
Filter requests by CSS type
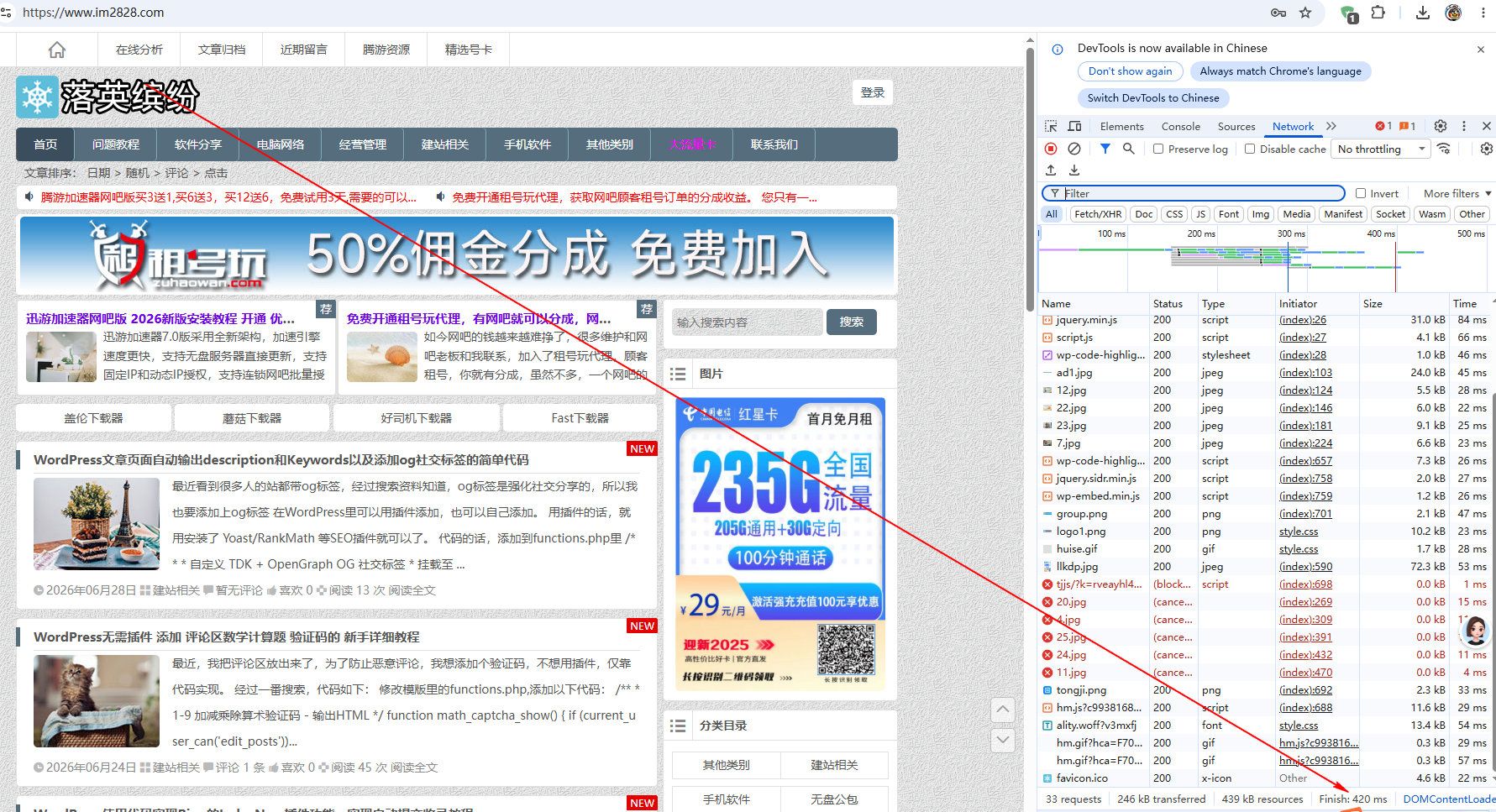(x=1174, y=214)
